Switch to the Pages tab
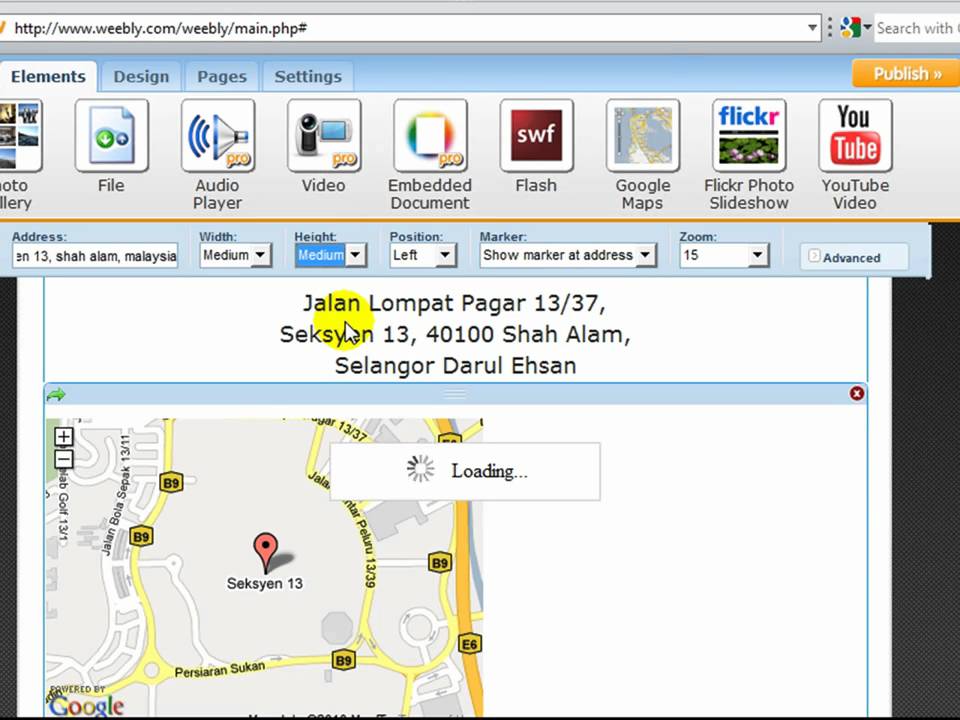Viewport: 960px width, 720px height. coord(222,77)
